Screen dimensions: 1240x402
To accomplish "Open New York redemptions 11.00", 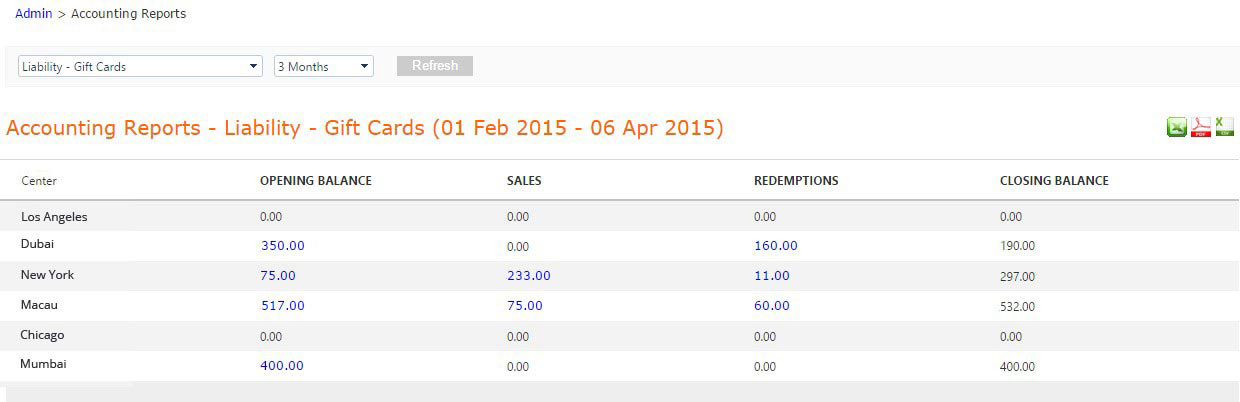I will point(771,275).
